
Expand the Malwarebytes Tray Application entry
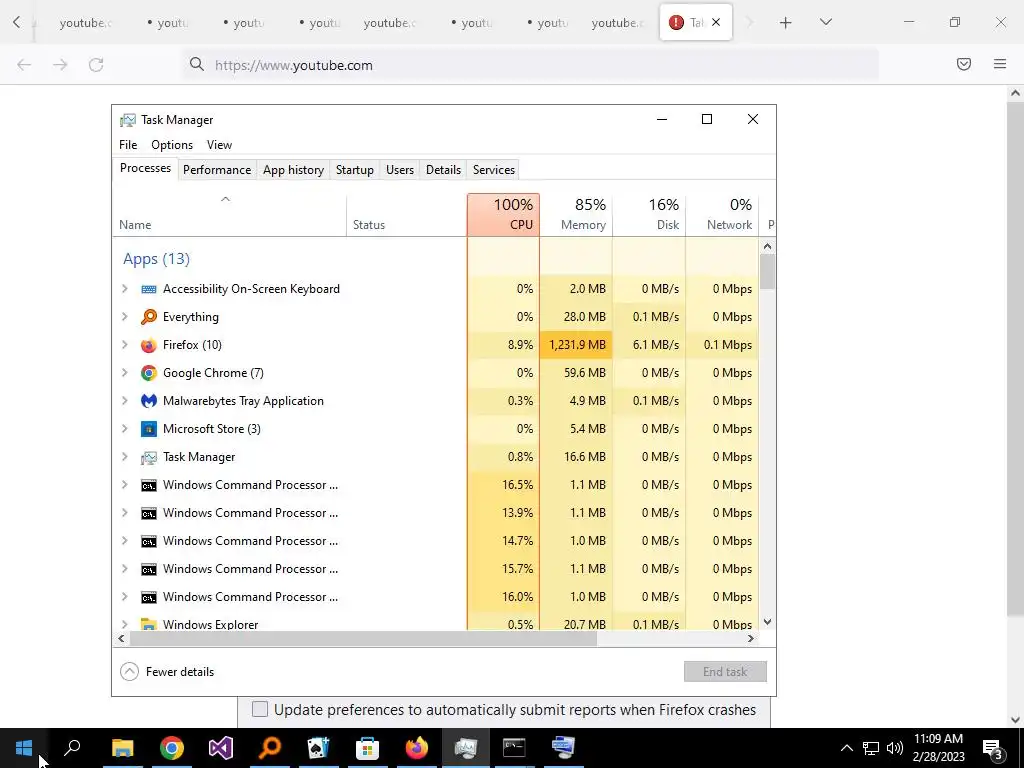(x=125, y=401)
